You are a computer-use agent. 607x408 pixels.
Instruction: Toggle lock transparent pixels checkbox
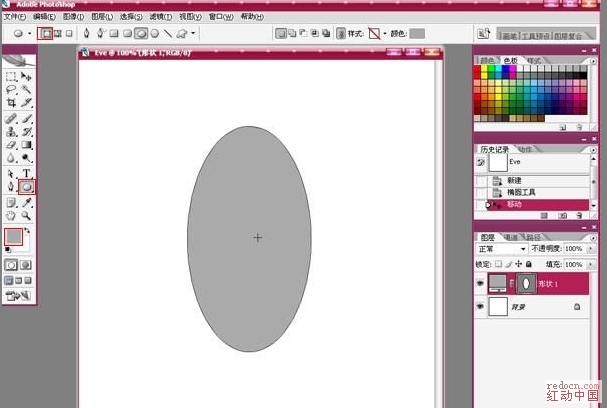coord(499,264)
